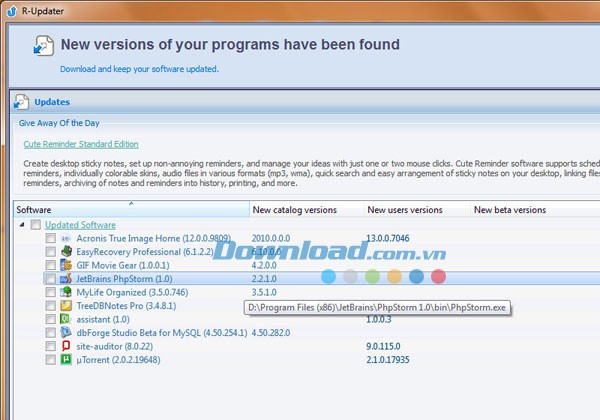Click the JetBrains PhpStorm icon
Screen dimensions: 600x420
(66, 278)
